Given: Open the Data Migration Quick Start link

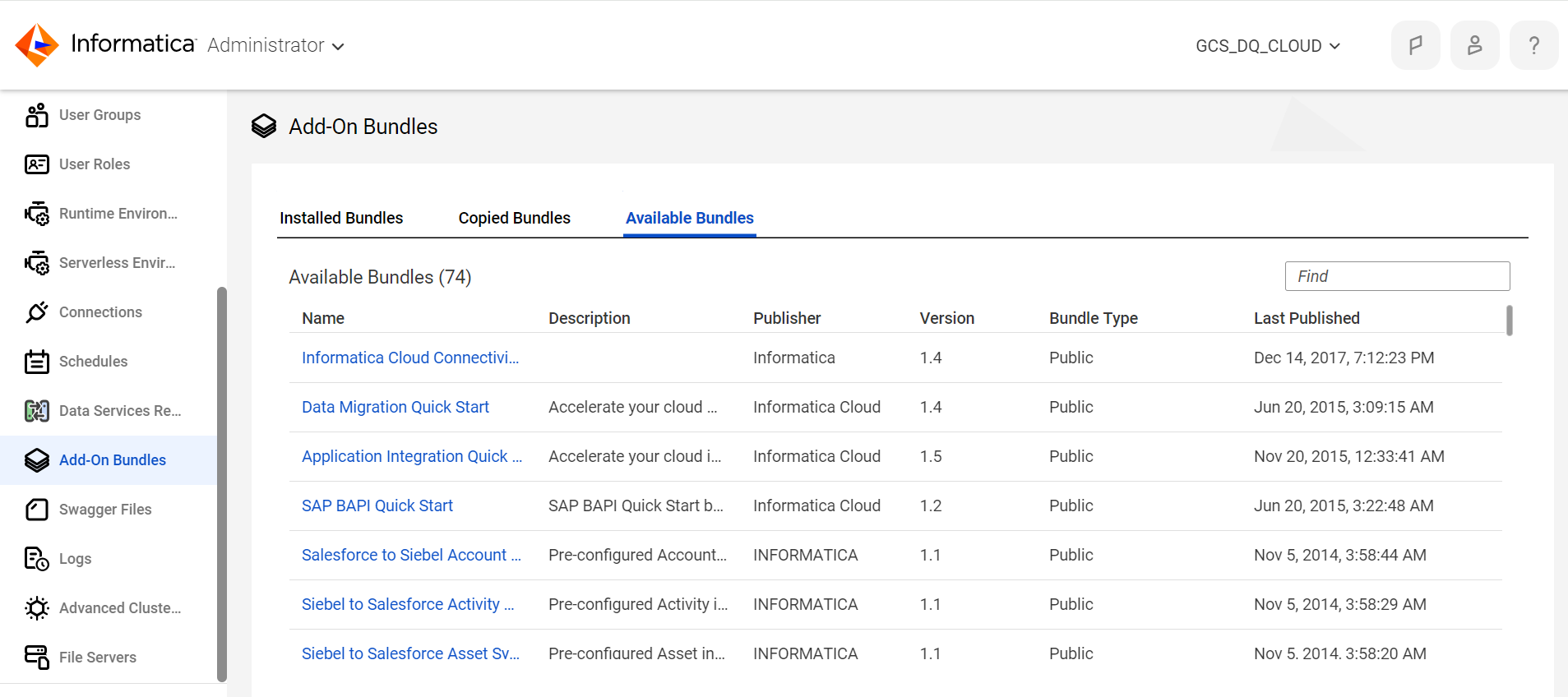Looking at the screenshot, I should point(395,407).
